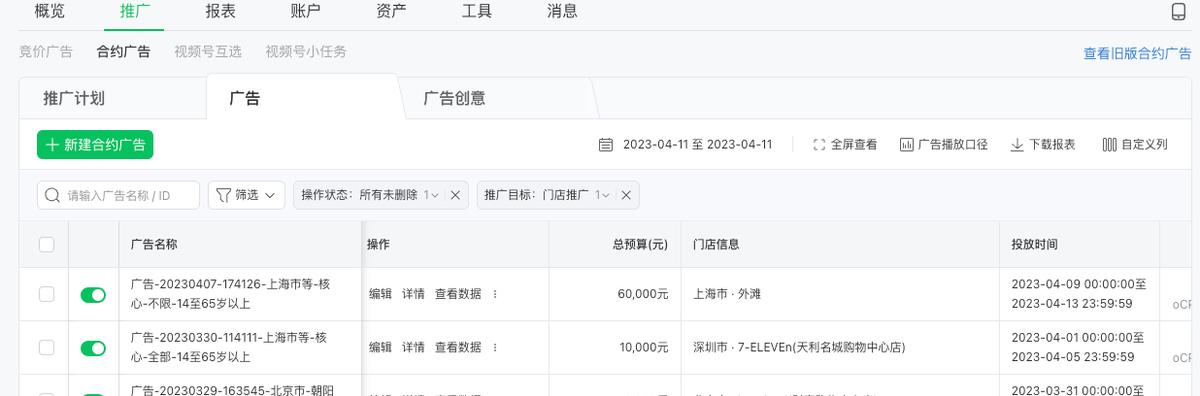Viewport: 1200px width, 396px height.
Task: Click the 总预算(元) column header
Action: (640, 244)
